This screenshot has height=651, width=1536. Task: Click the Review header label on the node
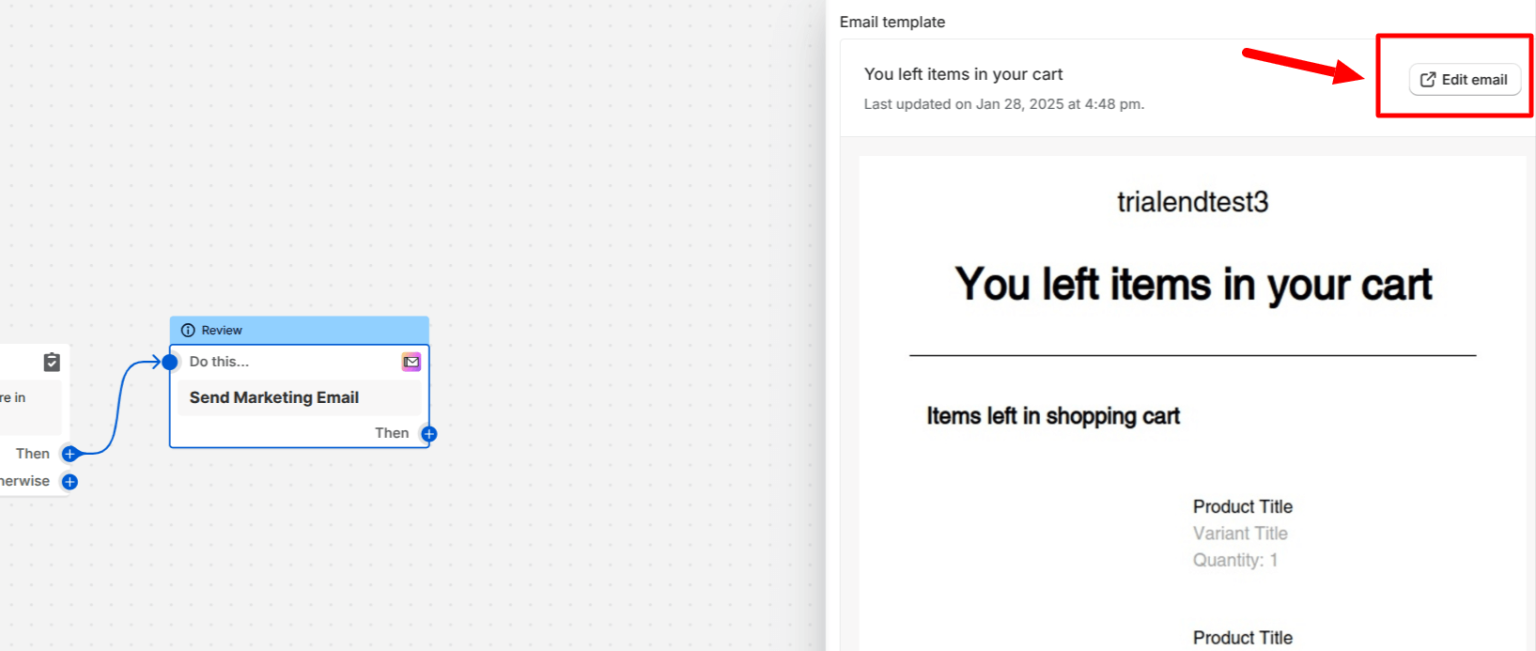[222, 330]
